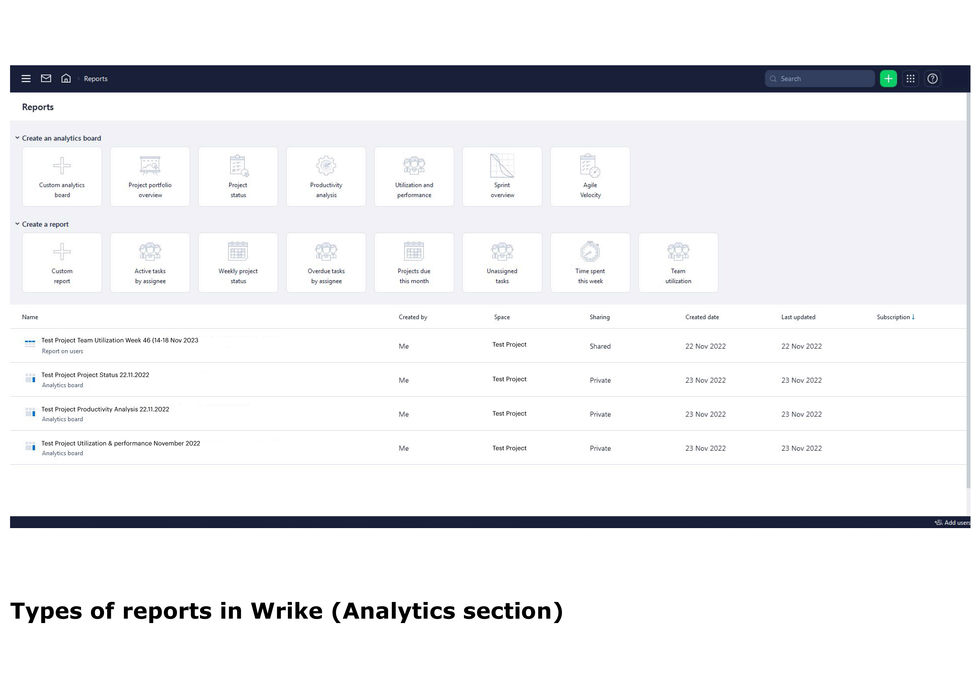The height and width of the screenshot is (692, 980).
Task: Click '22 Nov 2022' created date cell
Action: tap(705, 346)
